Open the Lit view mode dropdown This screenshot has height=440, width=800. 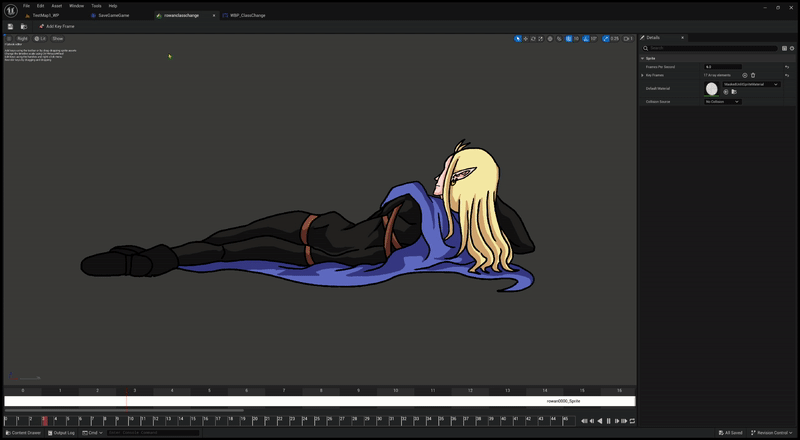pos(40,39)
